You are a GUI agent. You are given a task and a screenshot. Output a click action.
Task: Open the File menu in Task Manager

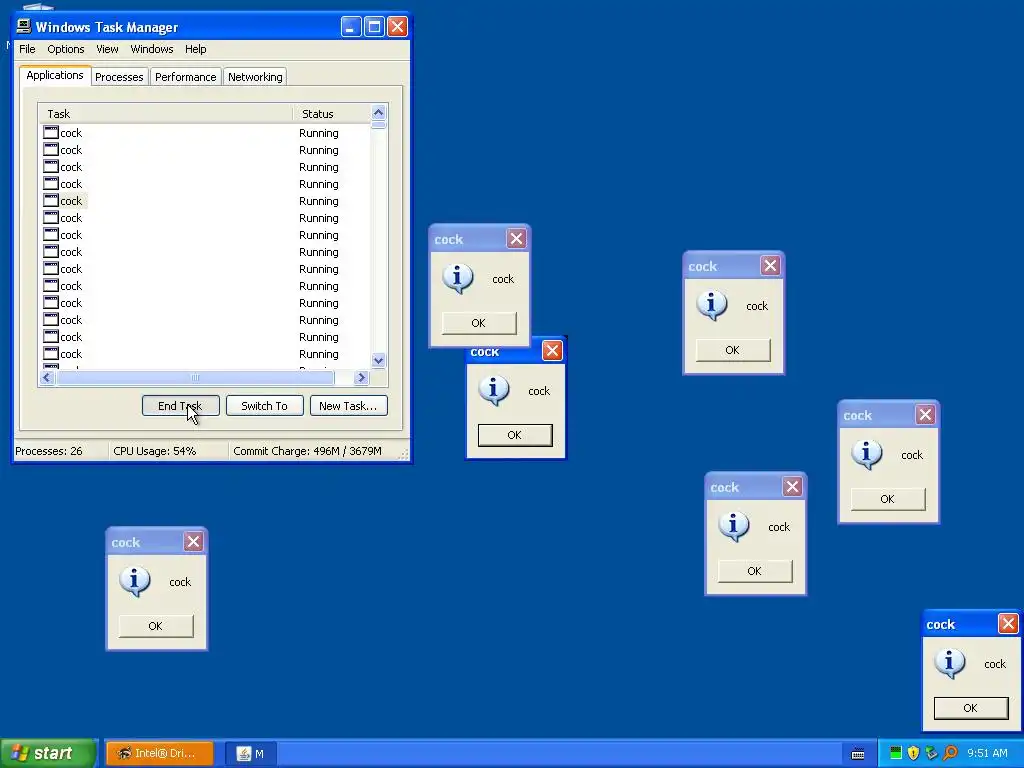click(x=27, y=49)
